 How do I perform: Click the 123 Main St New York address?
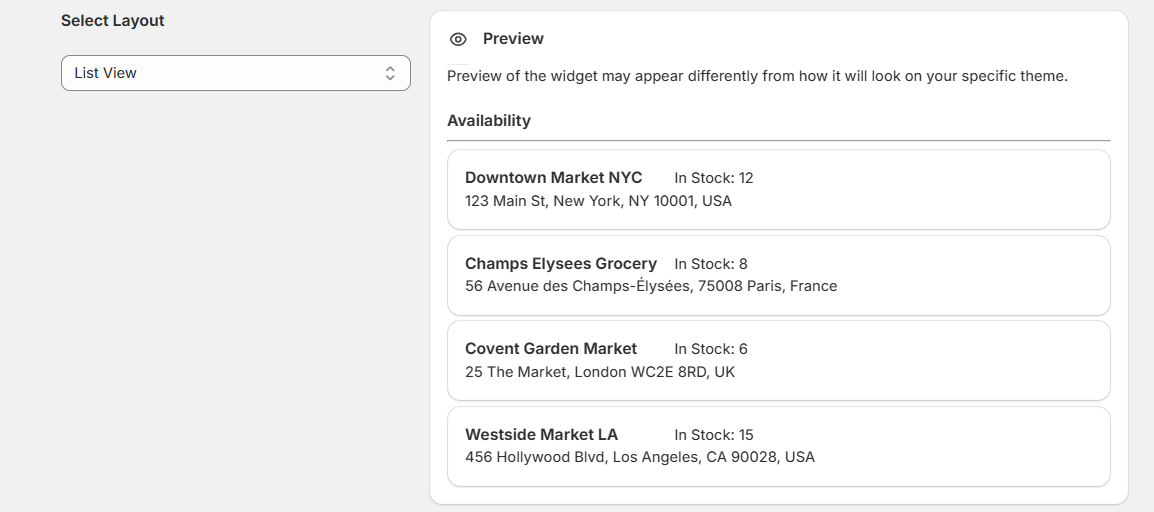598,201
